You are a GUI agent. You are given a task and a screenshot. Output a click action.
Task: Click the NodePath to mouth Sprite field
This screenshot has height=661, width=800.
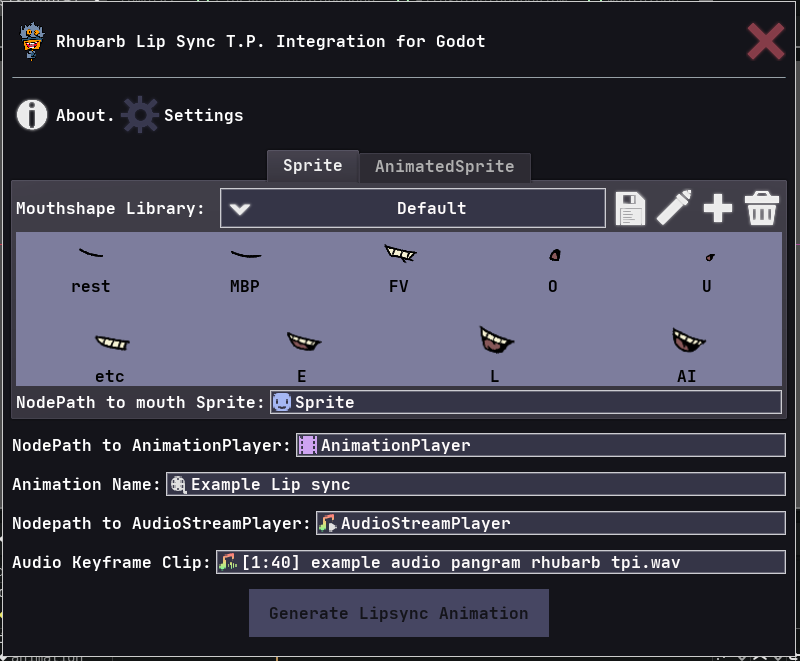pos(526,402)
